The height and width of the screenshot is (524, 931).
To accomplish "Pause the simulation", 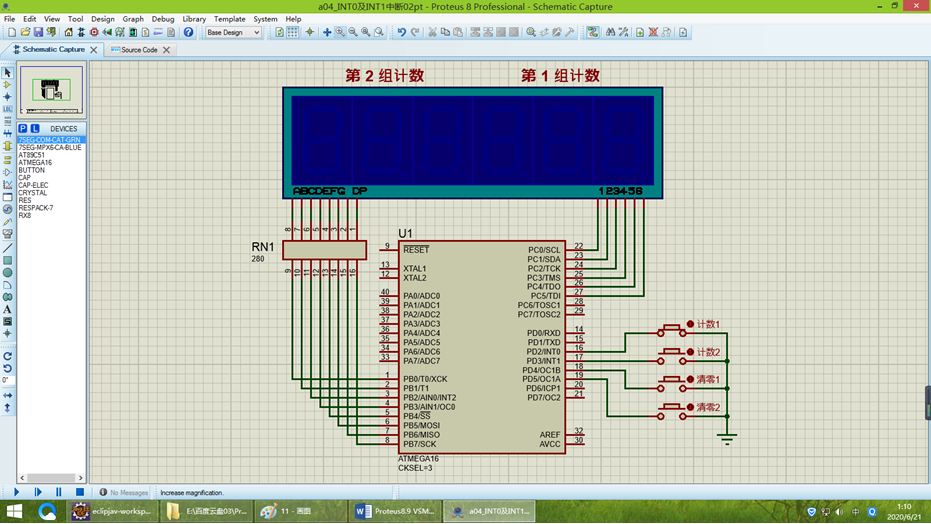I will [59, 492].
